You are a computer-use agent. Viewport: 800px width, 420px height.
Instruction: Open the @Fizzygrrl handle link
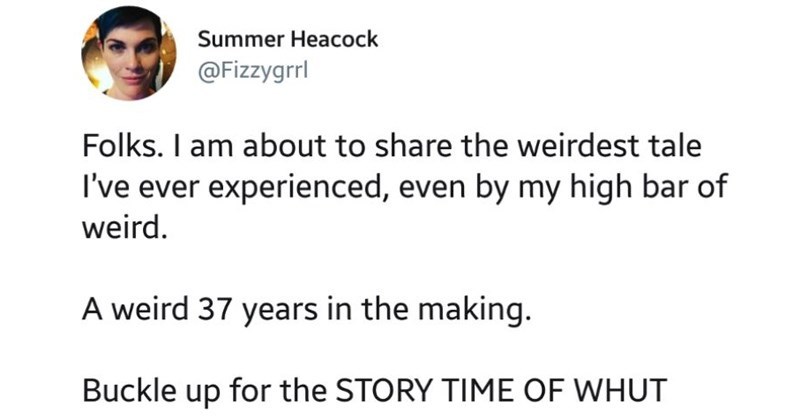(251, 71)
